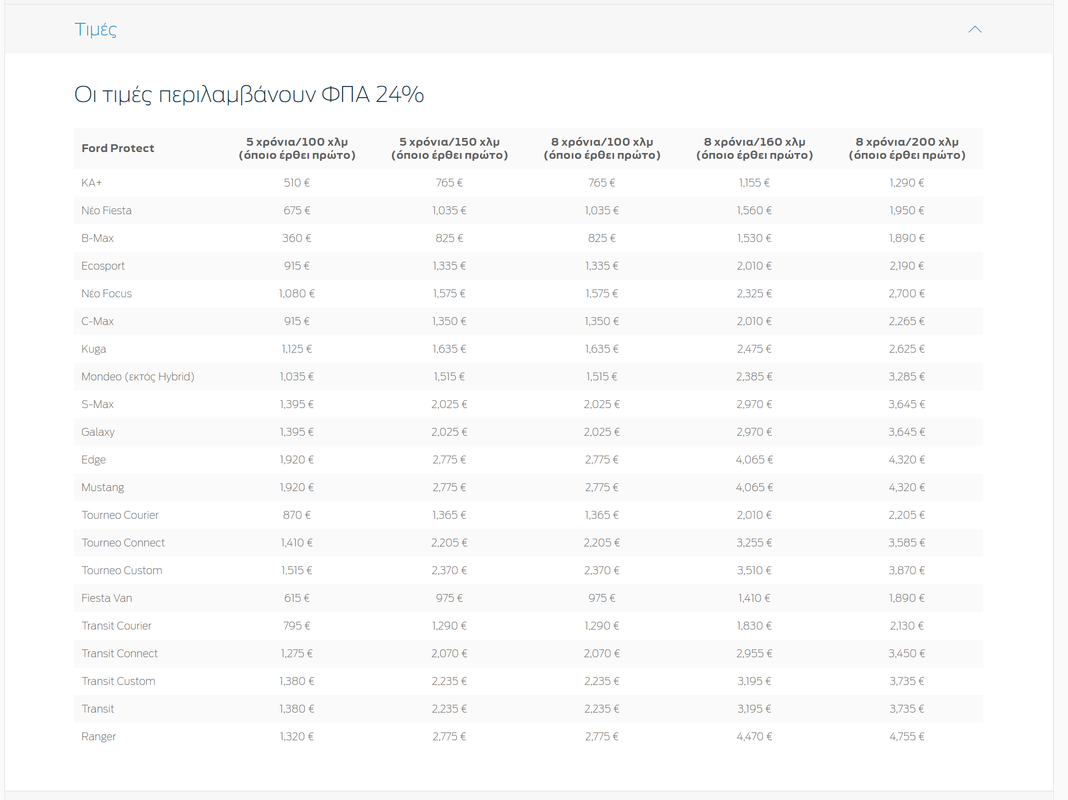Click the Transit Connect 3,450 € price

(907, 654)
